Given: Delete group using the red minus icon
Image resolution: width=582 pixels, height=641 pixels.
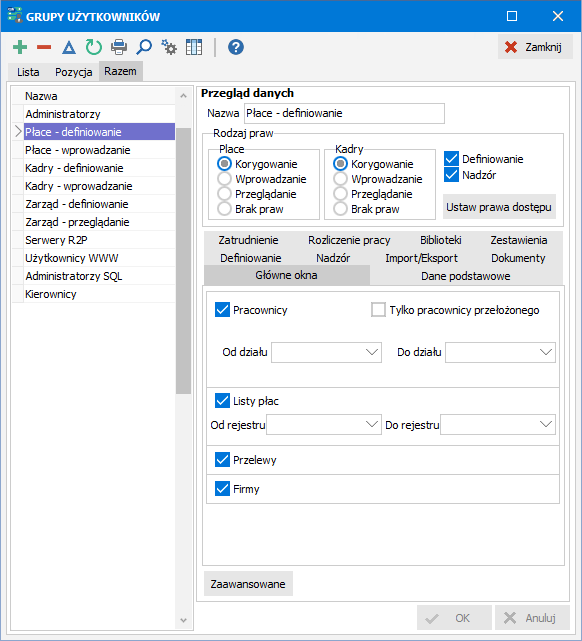Looking at the screenshot, I should point(44,47).
